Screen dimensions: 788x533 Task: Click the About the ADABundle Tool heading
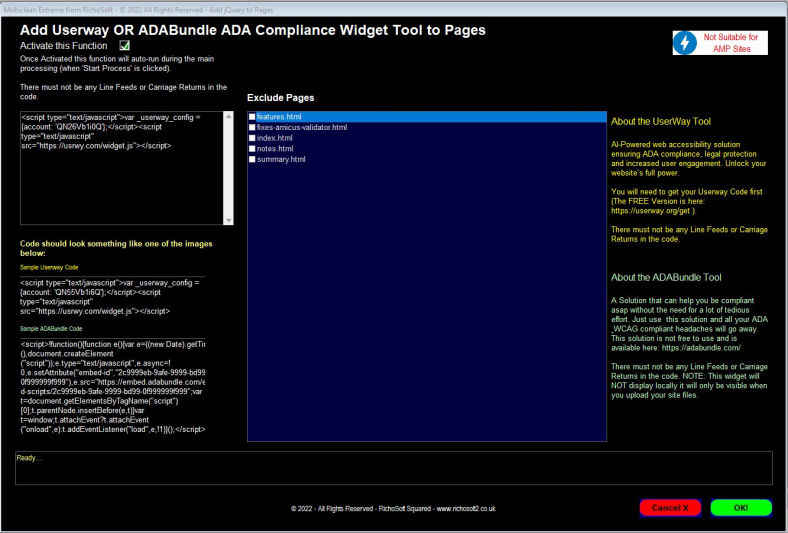666,277
